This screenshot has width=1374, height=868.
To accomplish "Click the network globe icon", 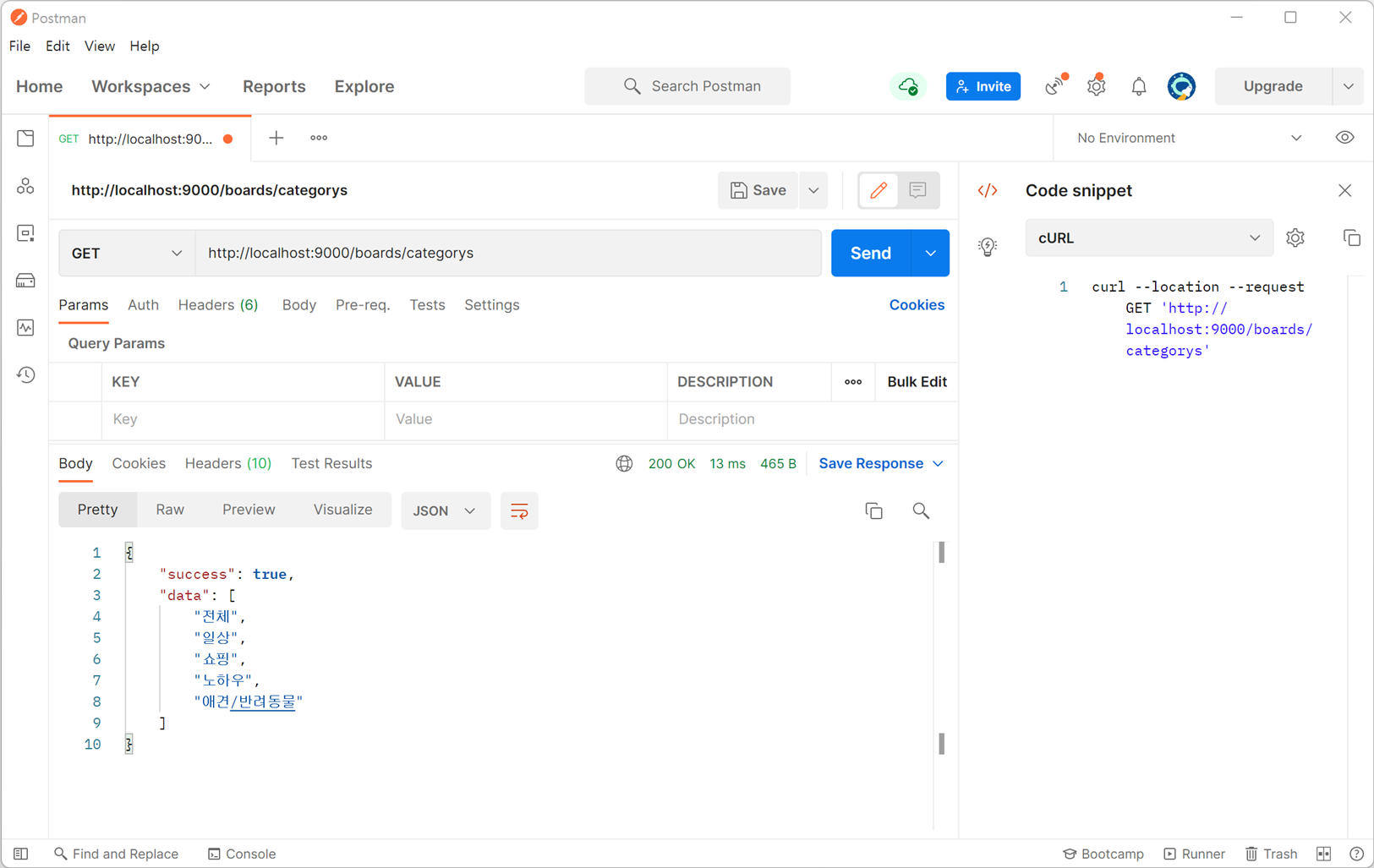I will (x=624, y=463).
